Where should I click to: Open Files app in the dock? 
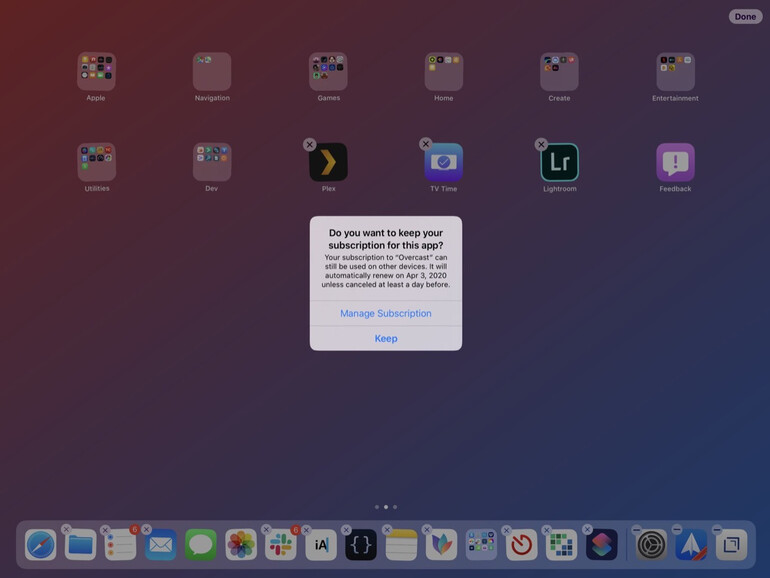81,545
